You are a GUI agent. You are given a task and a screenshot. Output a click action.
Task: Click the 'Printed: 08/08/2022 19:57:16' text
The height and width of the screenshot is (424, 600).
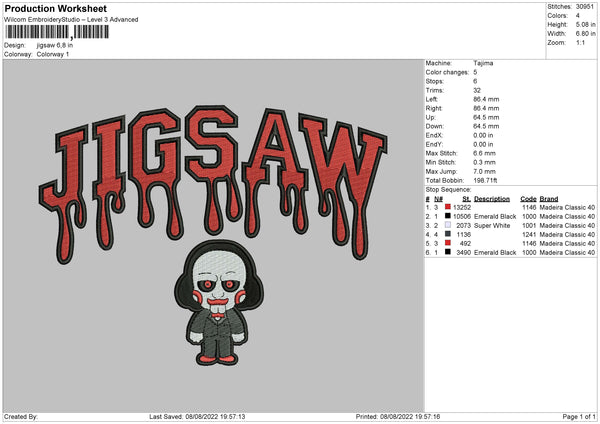click(x=398, y=416)
